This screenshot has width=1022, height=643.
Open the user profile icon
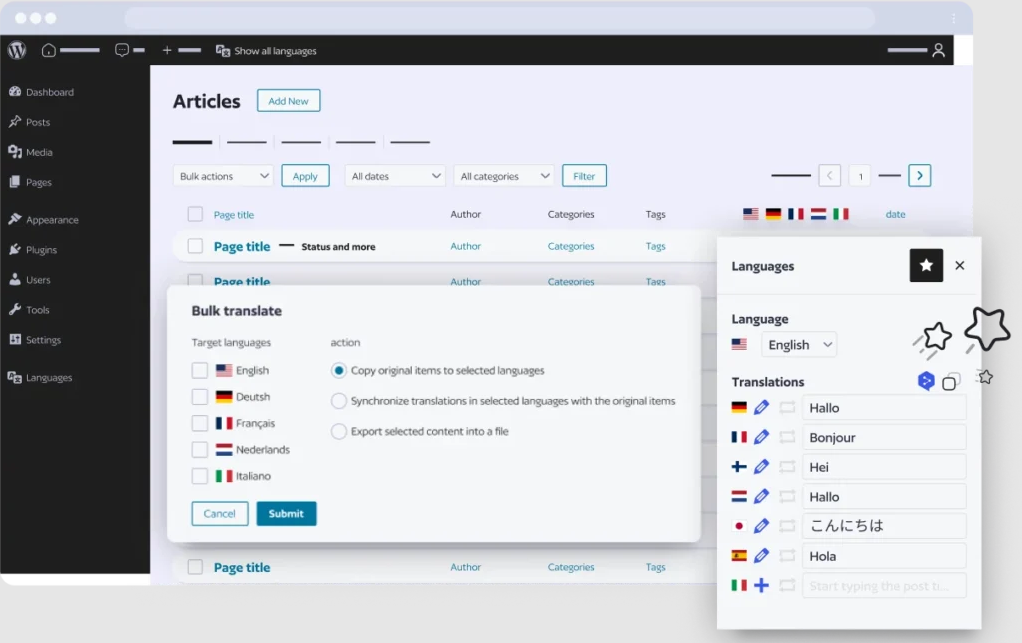click(938, 50)
